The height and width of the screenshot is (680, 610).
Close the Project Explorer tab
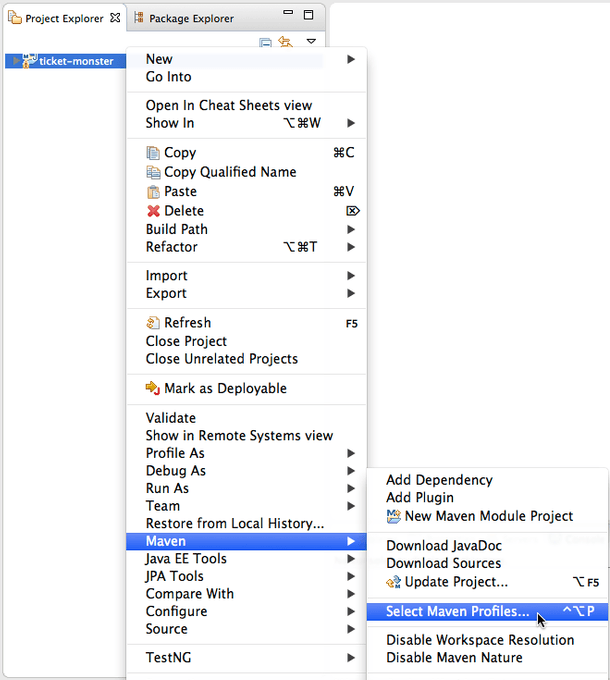tap(114, 17)
